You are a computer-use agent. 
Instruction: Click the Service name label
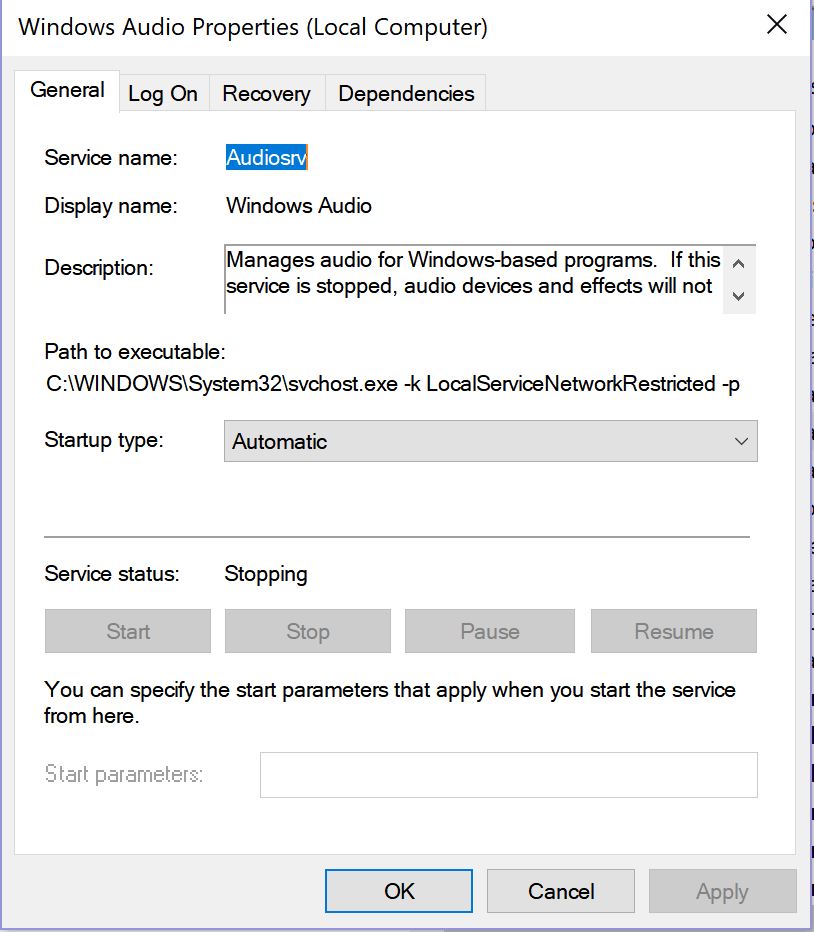pyautogui.click(x=111, y=158)
